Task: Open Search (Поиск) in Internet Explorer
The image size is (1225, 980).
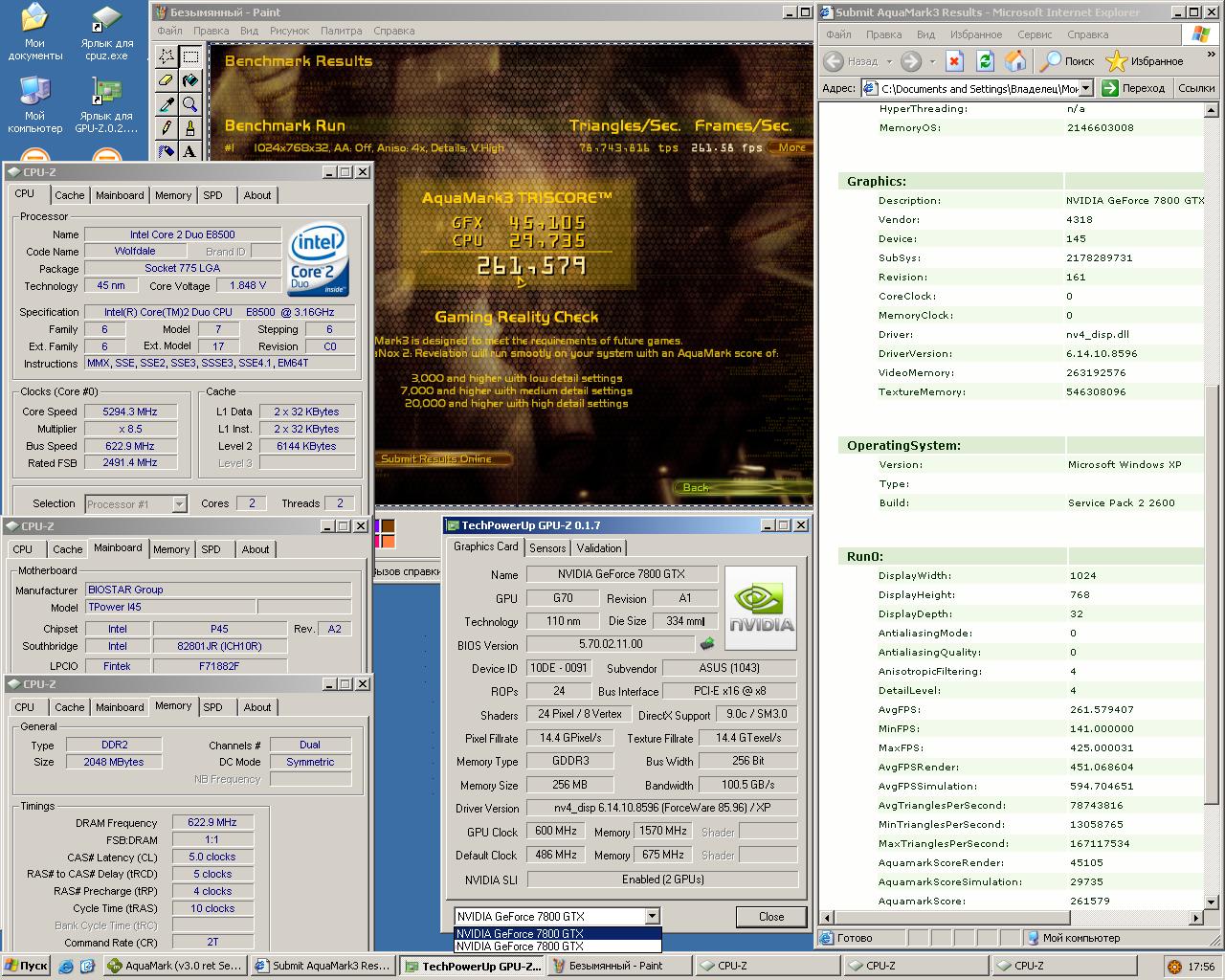Action: [1067, 61]
